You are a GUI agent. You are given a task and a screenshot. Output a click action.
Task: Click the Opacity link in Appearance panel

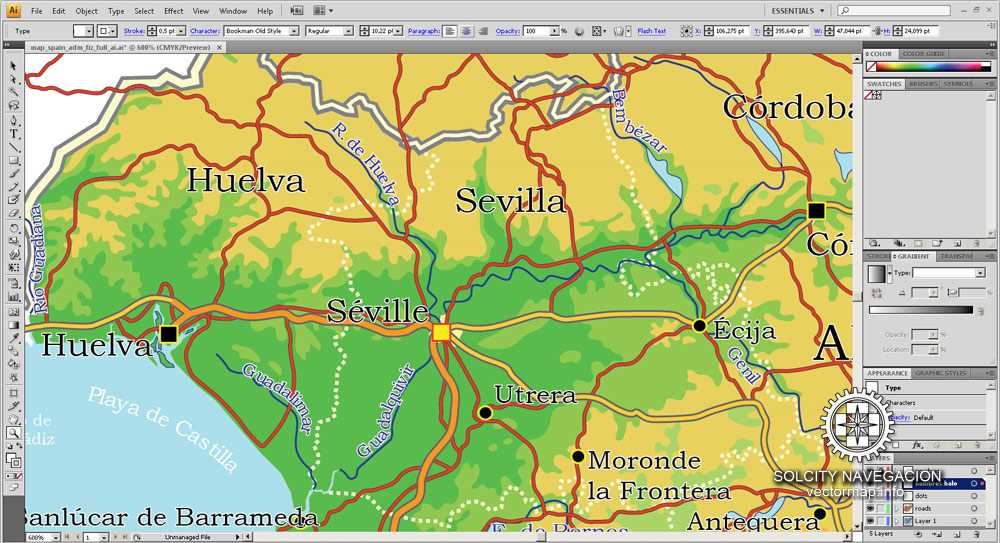point(900,417)
